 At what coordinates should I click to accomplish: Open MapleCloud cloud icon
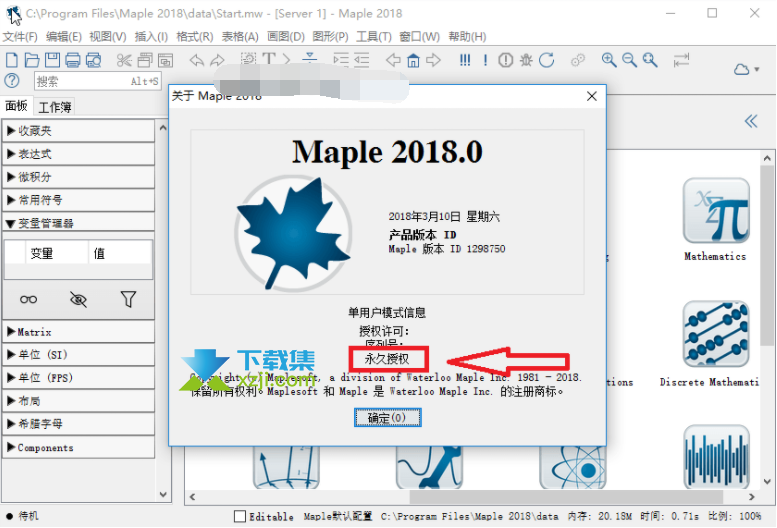click(x=741, y=69)
